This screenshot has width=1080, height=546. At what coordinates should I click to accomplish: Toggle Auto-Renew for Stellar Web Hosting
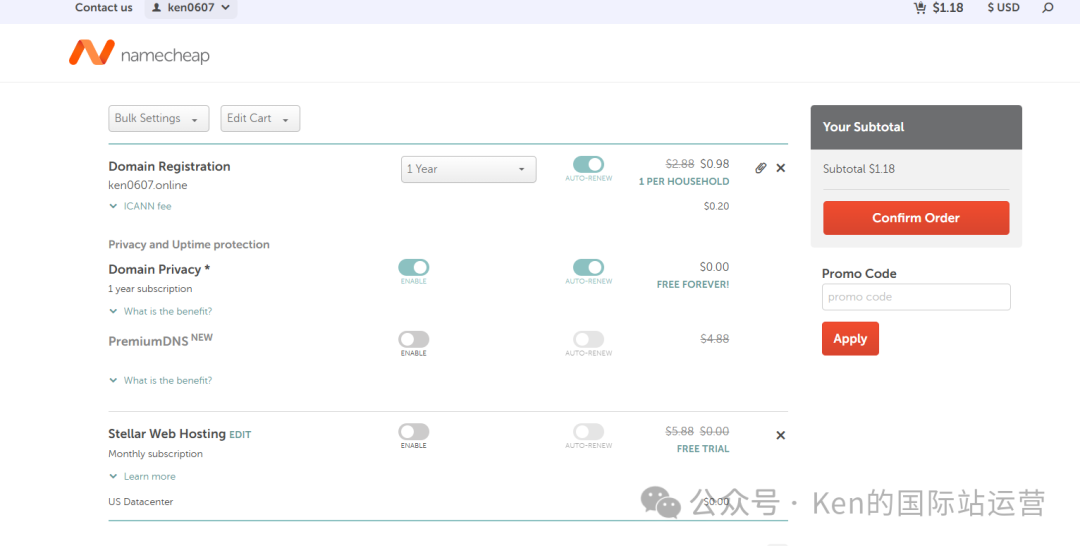[588, 432]
